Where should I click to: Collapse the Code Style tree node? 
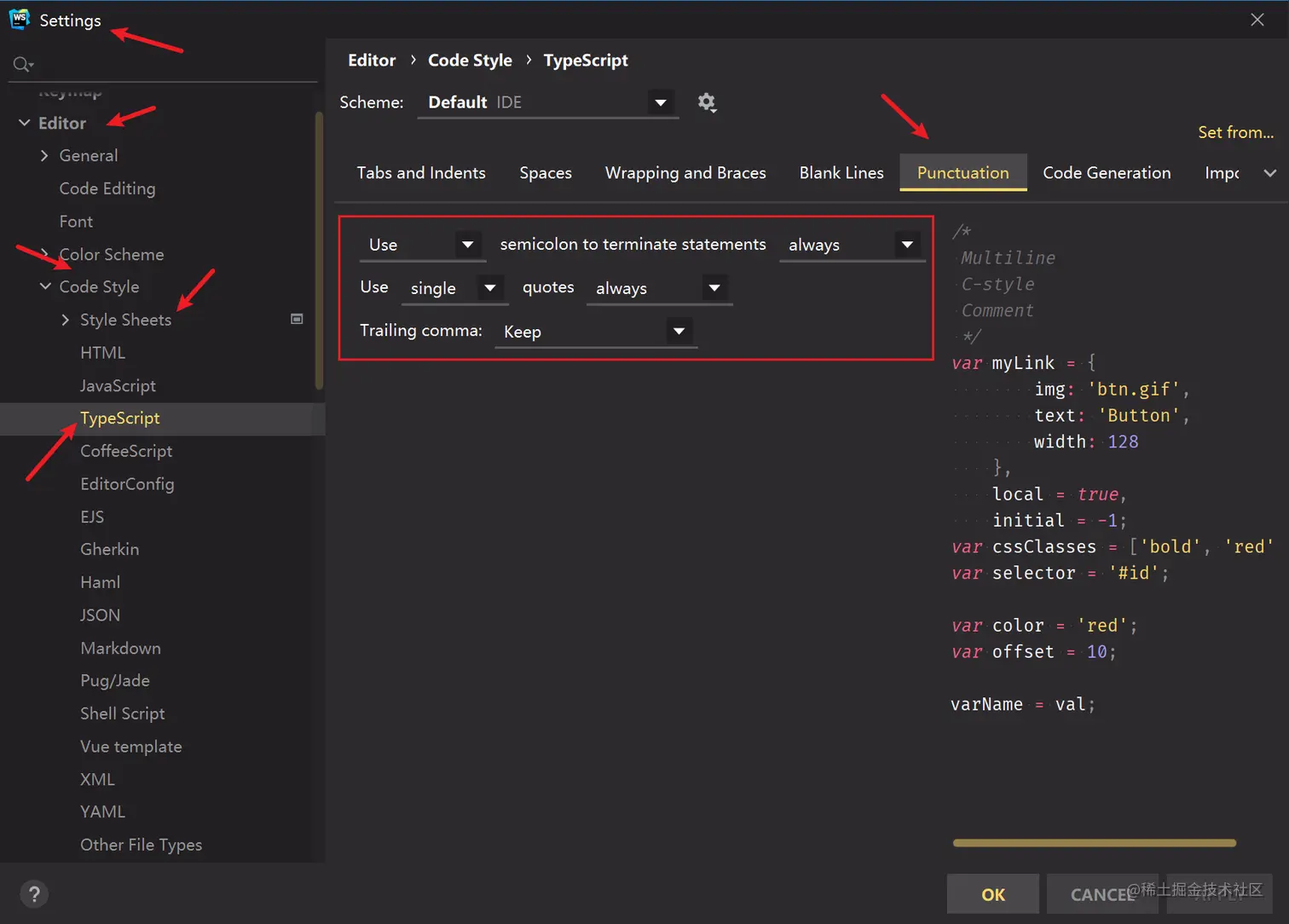[45, 286]
